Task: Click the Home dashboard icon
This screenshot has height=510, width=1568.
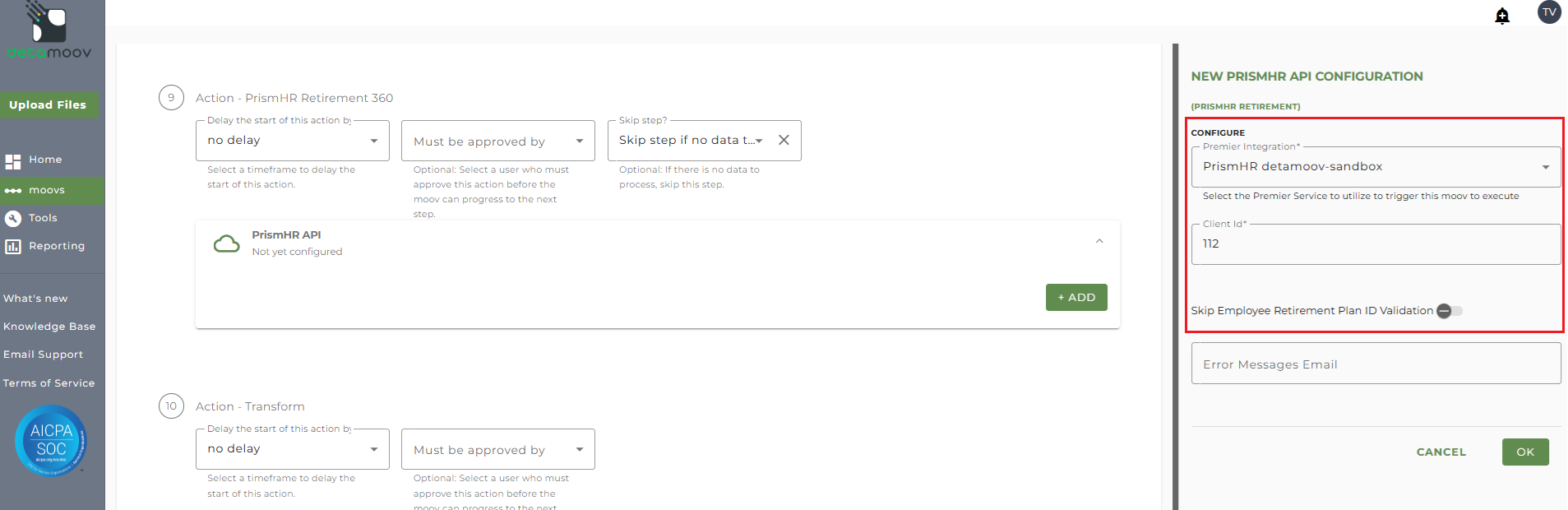Action: coord(12,161)
